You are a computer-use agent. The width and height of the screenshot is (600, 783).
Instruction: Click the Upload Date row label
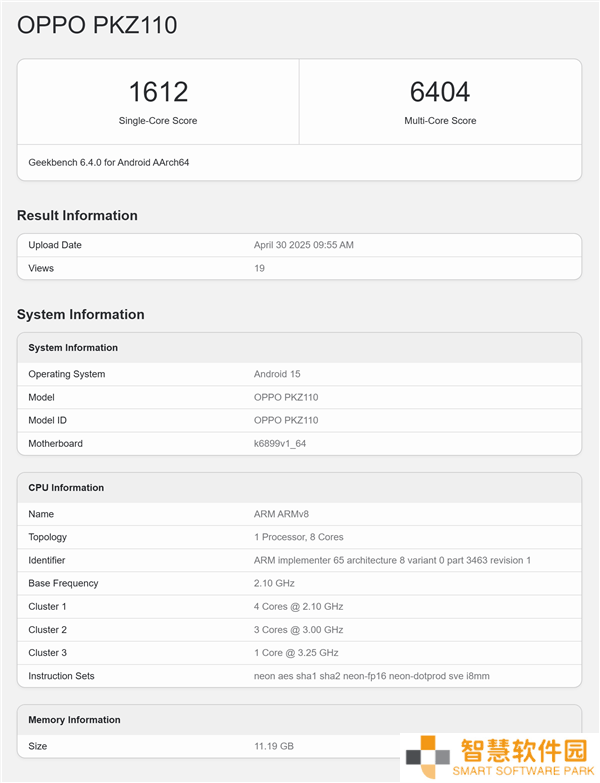[x=55, y=245]
